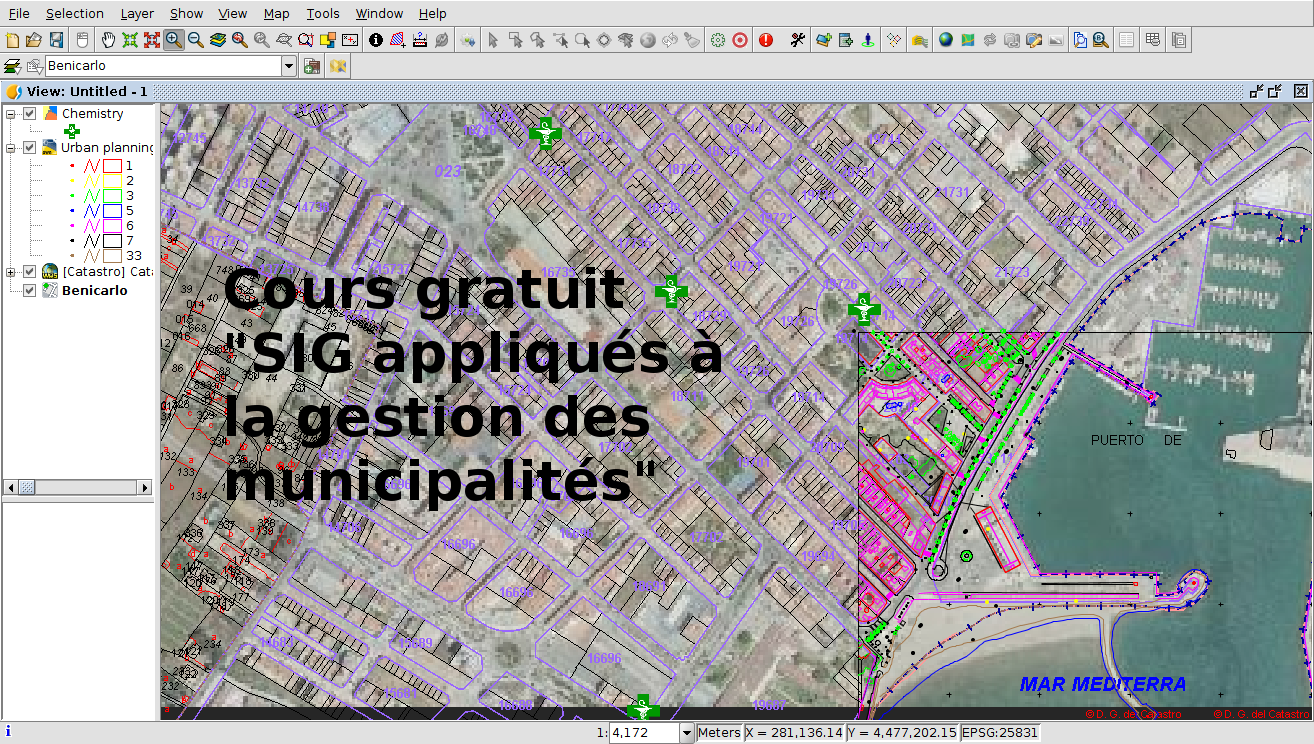The height and width of the screenshot is (744, 1314).
Task: Select the Benicarlo layer name
Action: tap(95, 291)
